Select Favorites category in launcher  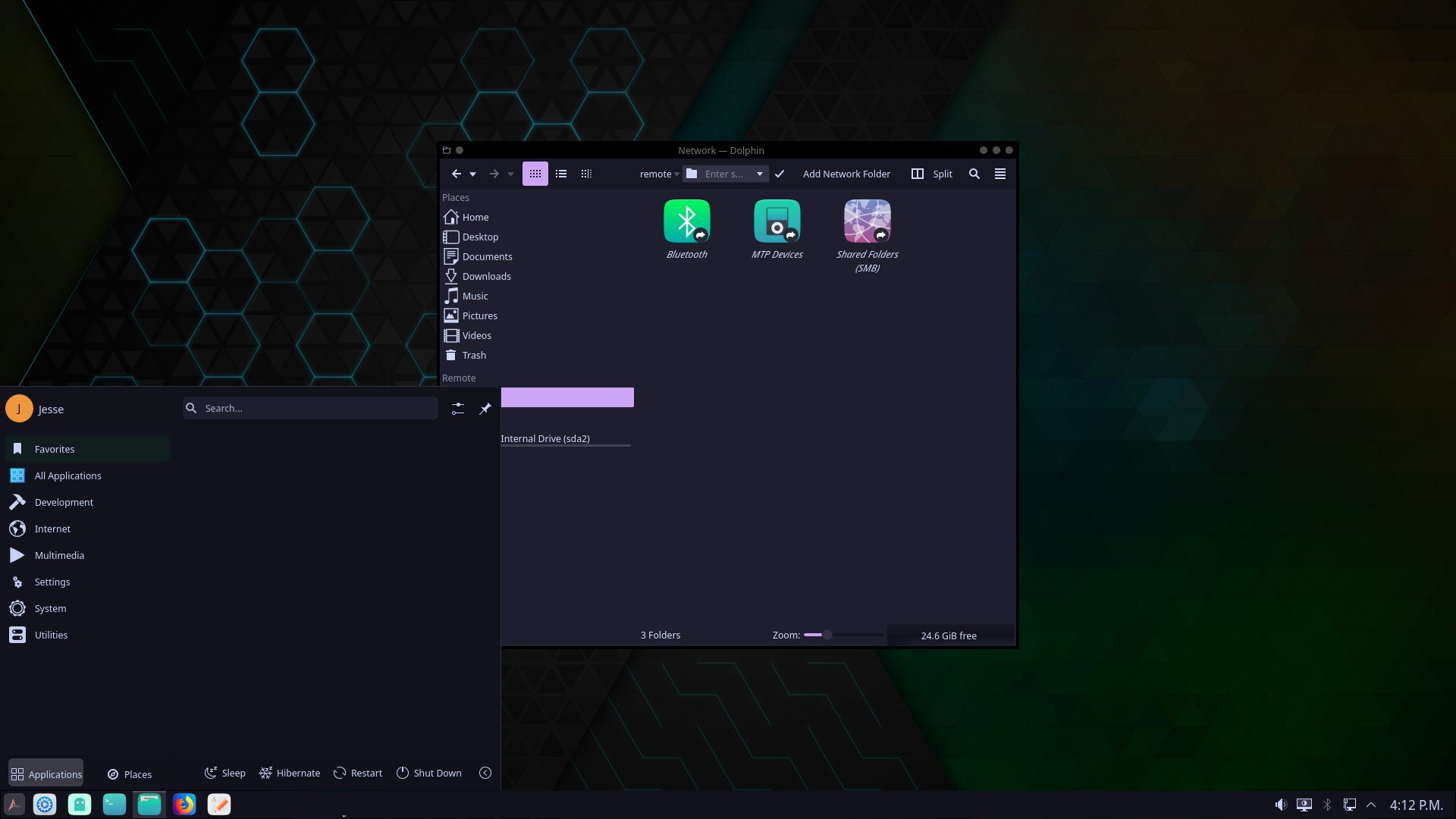[87, 449]
